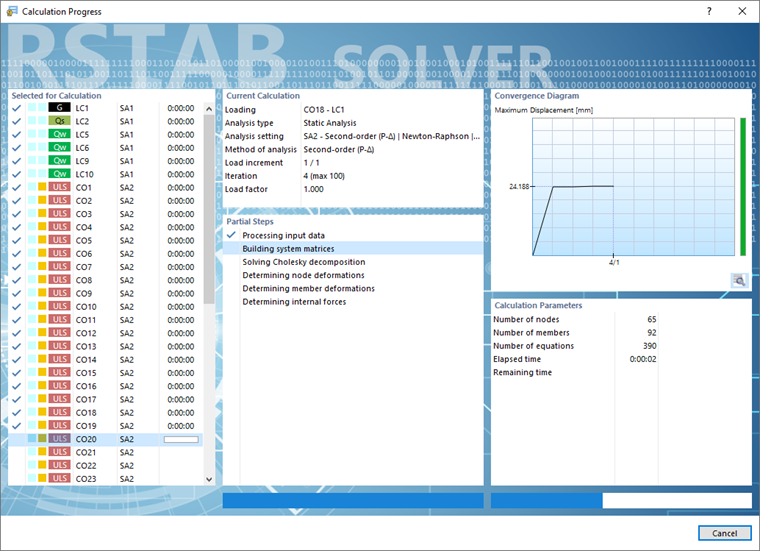The image size is (760, 551).
Task: Click the checkmark beside CO14
Action: coord(16,360)
